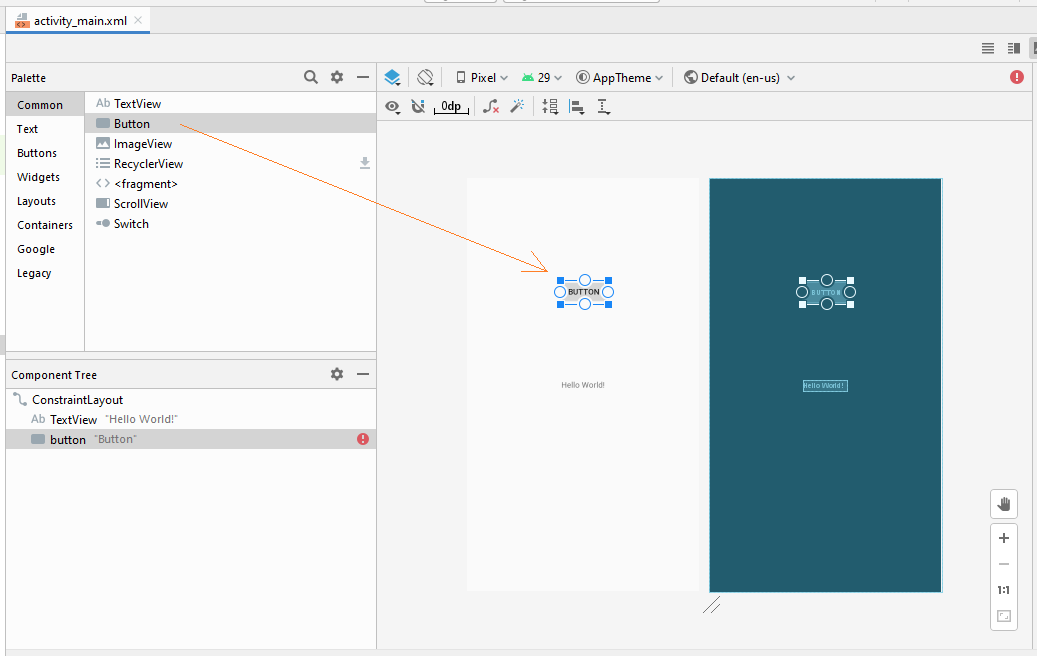Select button "Button" tree row
The width and height of the screenshot is (1037, 656).
point(191,439)
